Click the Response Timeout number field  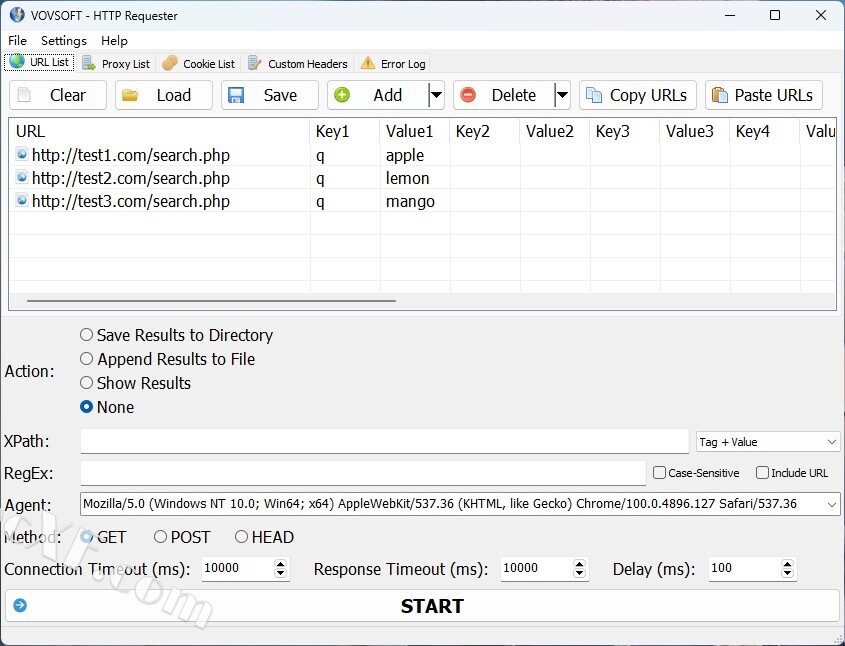(x=537, y=568)
